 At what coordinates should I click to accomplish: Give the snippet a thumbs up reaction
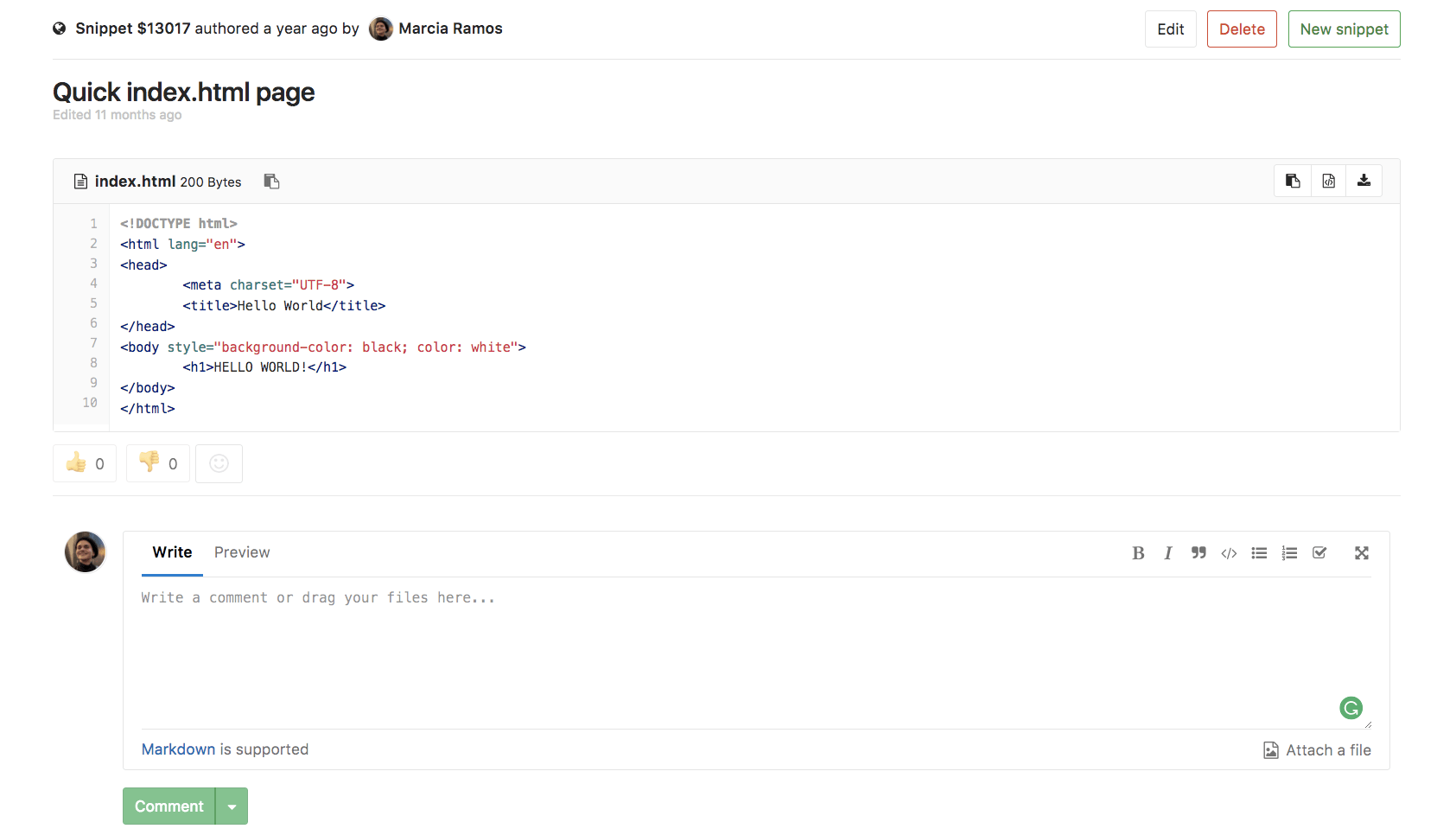[x=84, y=463]
